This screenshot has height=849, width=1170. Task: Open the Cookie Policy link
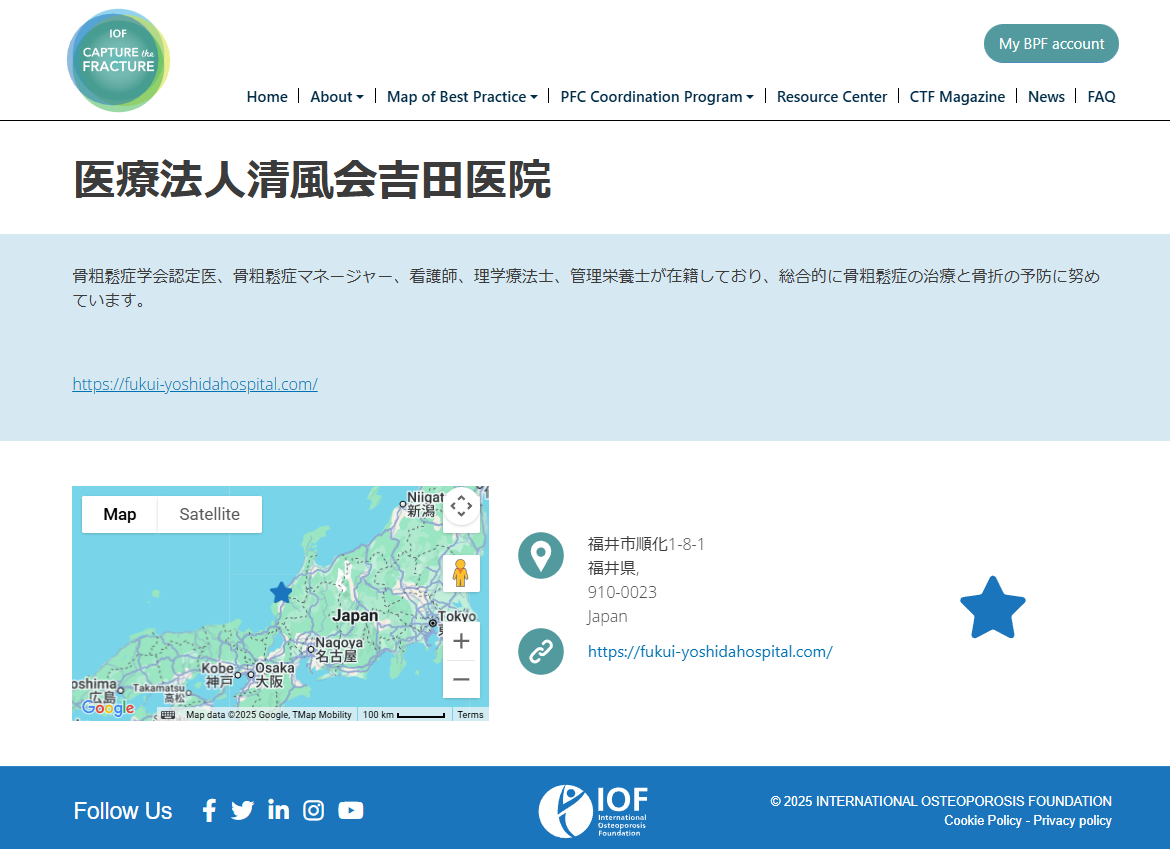pyautogui.click(x=982, y=820)
